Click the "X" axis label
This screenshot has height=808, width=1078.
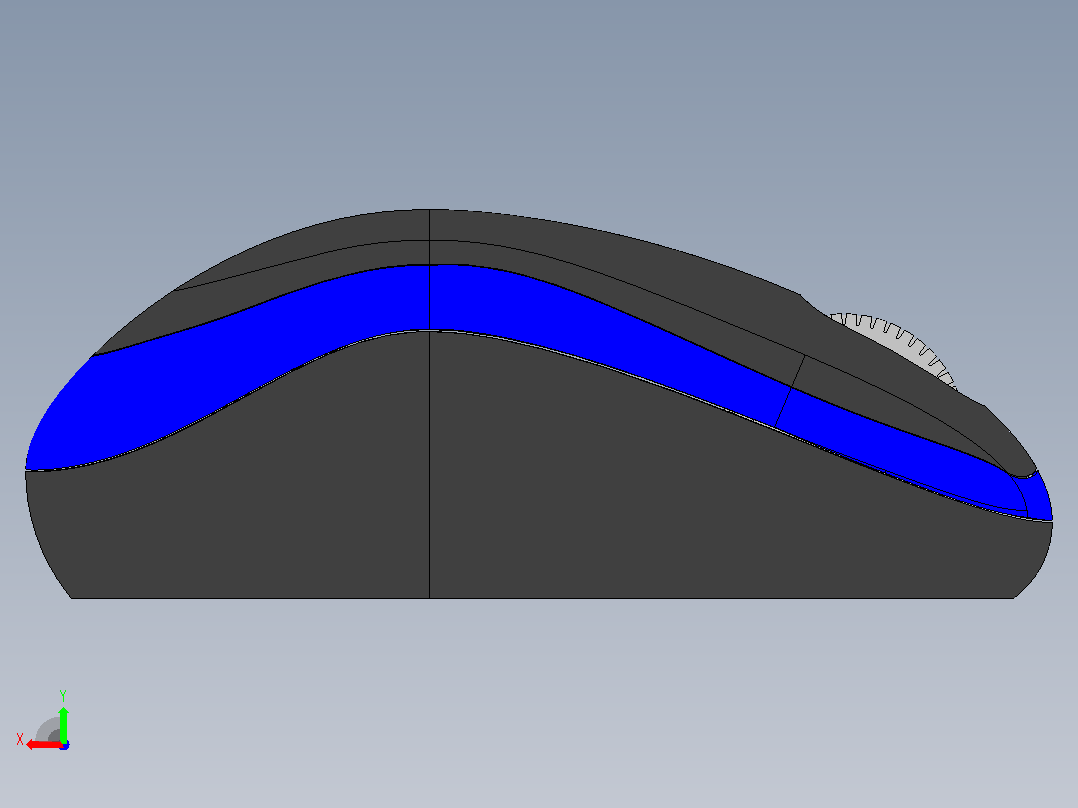20,739
